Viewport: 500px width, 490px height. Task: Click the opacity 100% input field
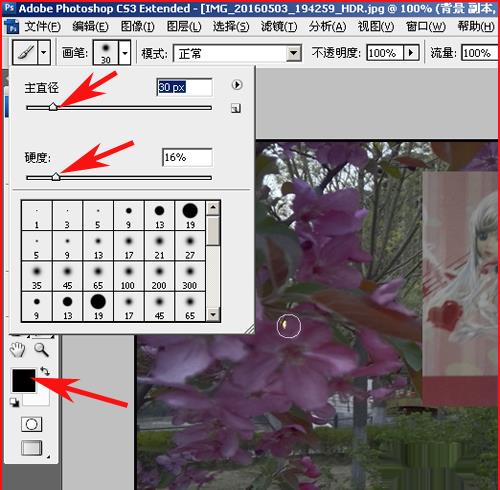[385, 53]
